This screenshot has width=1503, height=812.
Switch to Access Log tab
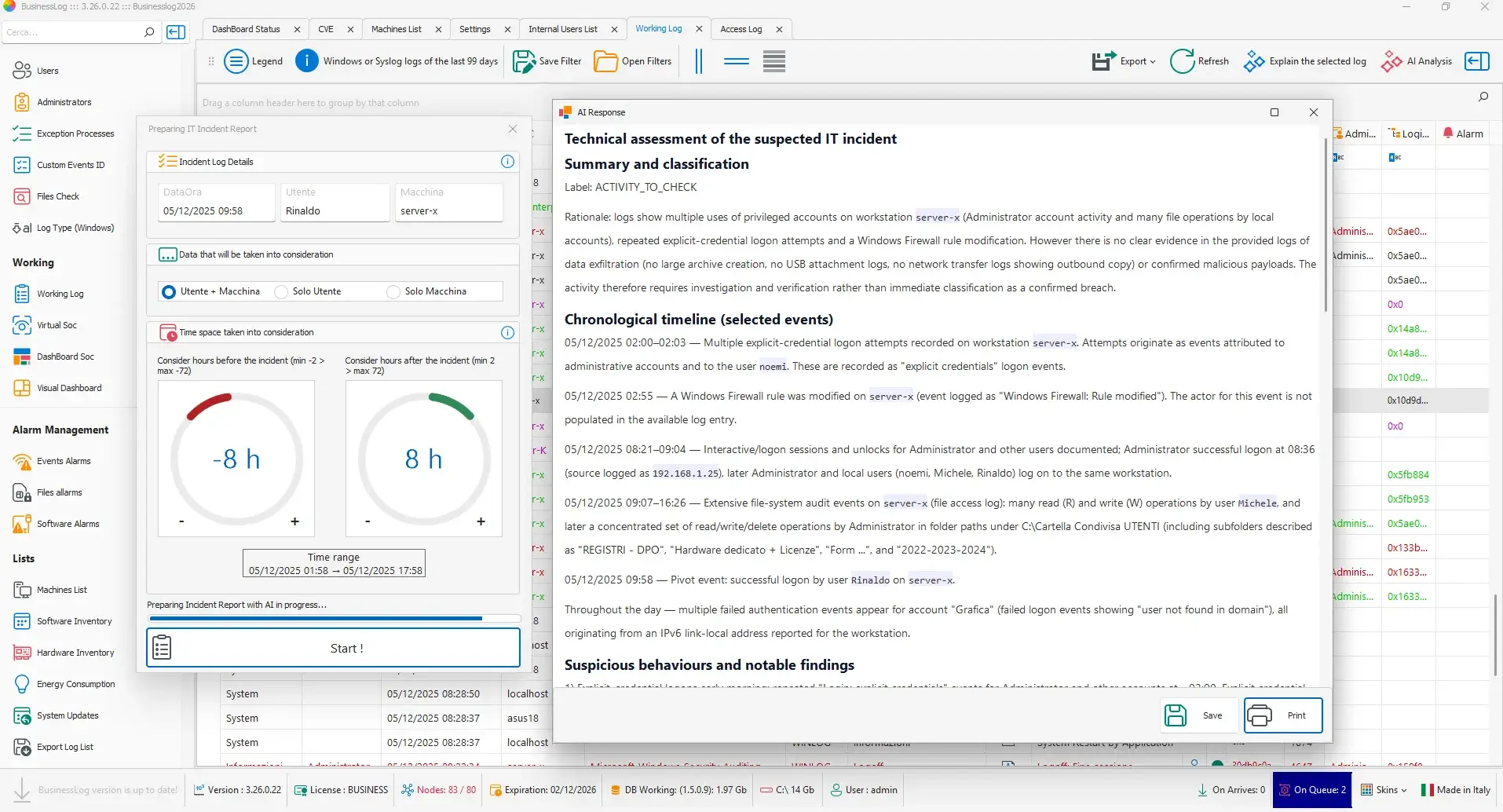click(x=741, y=29)
